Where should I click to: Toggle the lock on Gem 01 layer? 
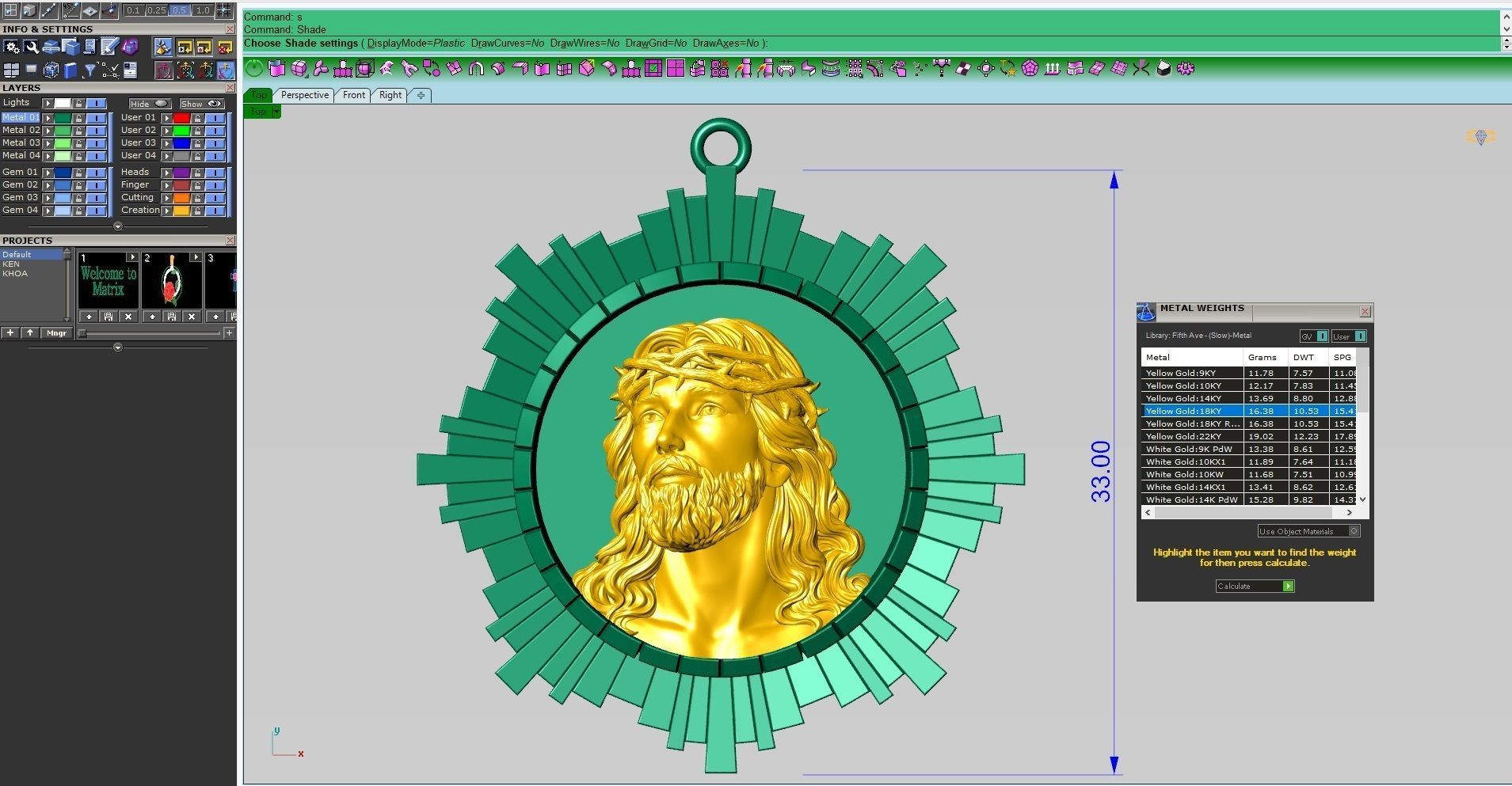pyautogui.click(x=78, y=173)
